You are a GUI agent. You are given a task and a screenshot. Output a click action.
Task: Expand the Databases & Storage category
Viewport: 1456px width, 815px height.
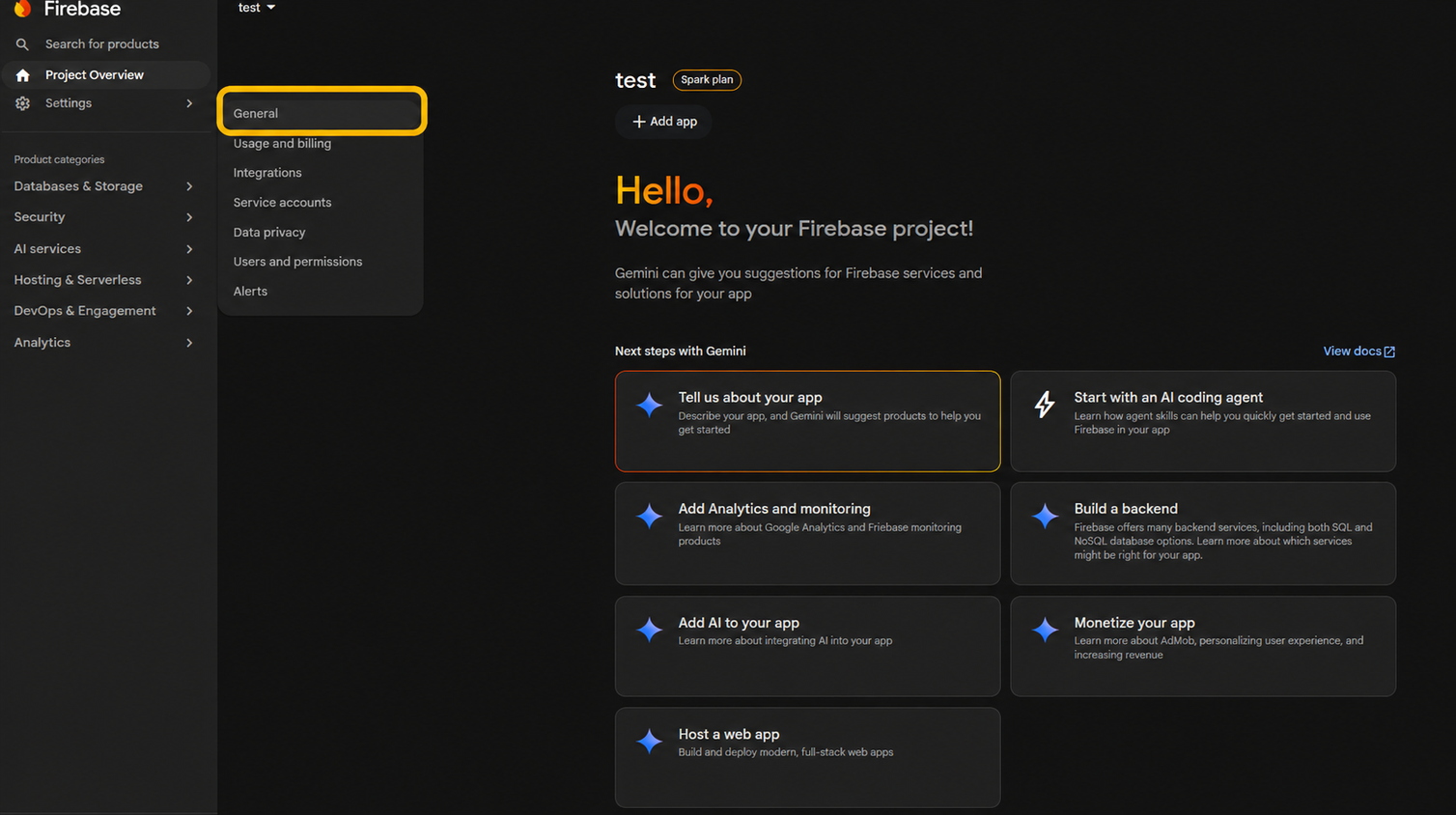[104, 186]
